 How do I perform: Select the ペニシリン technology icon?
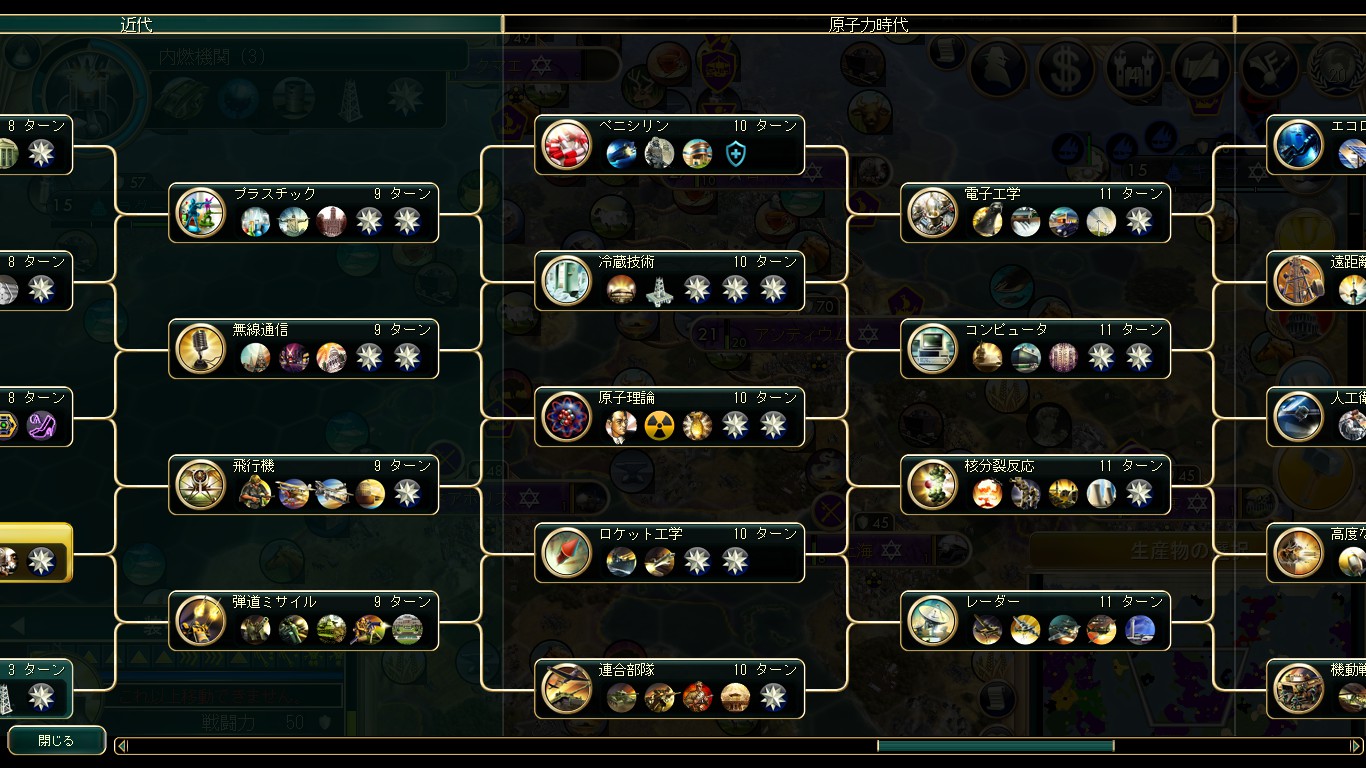coord(567,145)
